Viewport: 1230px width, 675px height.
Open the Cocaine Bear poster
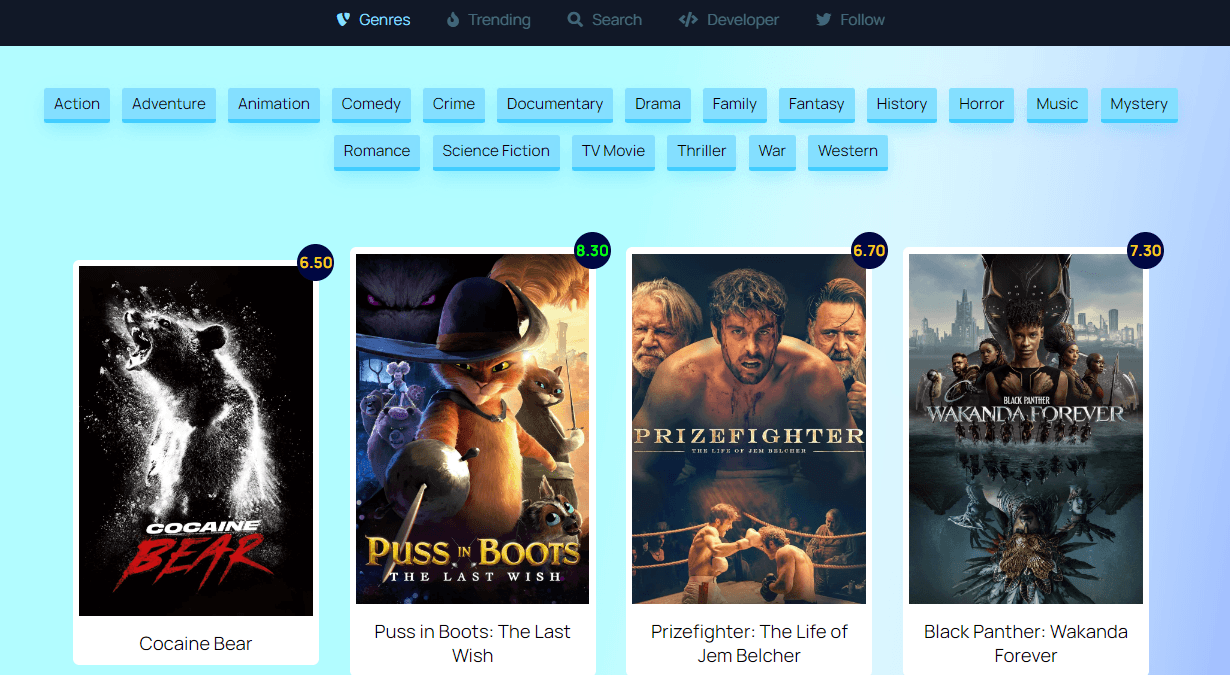click(x=195, y=440)
